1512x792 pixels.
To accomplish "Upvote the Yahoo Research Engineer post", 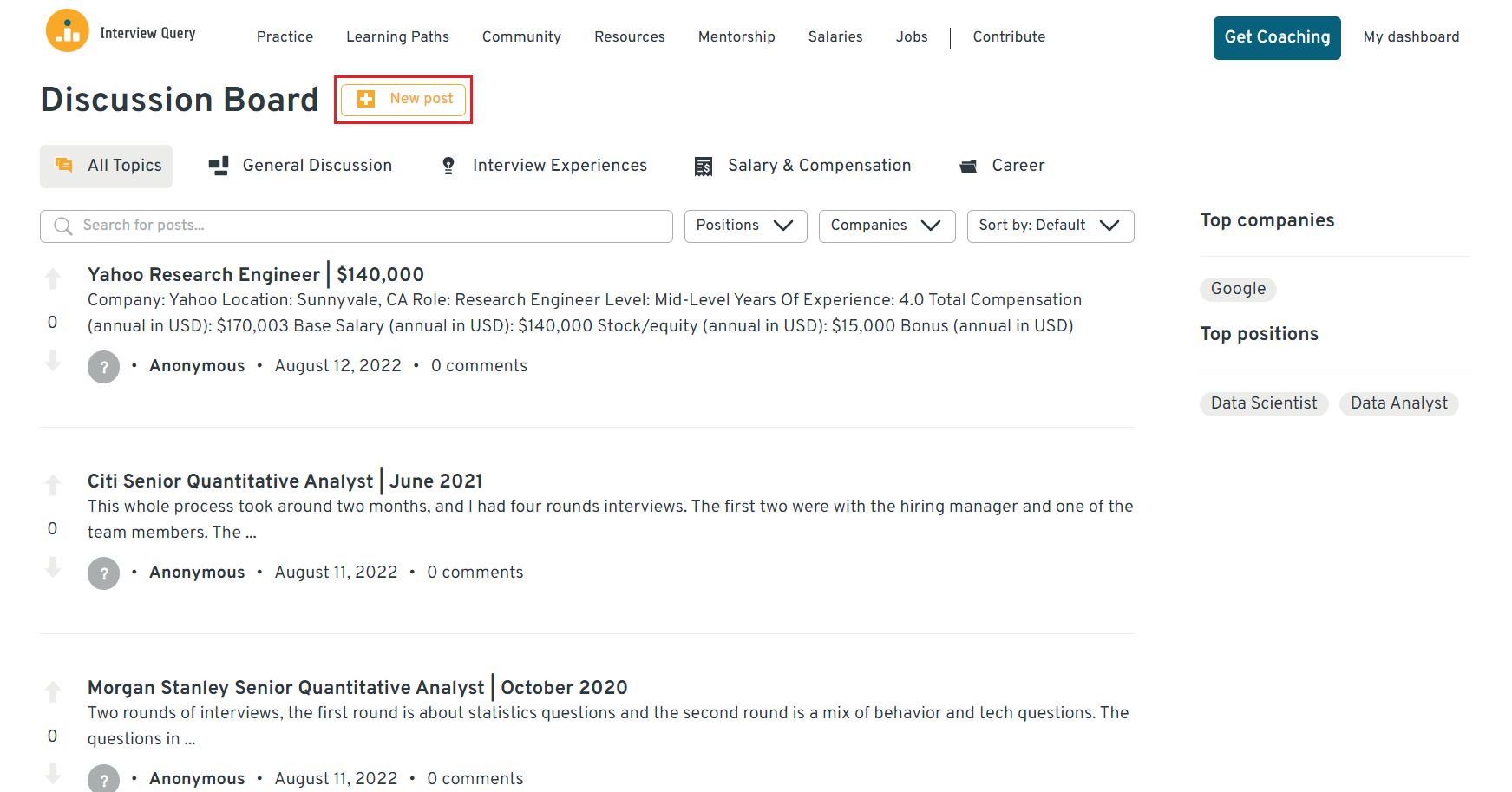I will pyautogui.click(x=53, y=278).
